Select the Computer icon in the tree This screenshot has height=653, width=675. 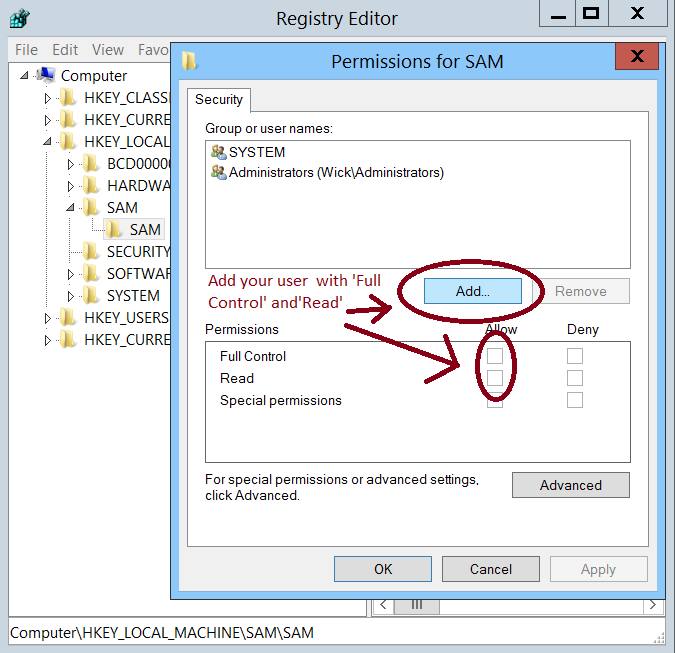pyautogui.click(x=45, y=75)
